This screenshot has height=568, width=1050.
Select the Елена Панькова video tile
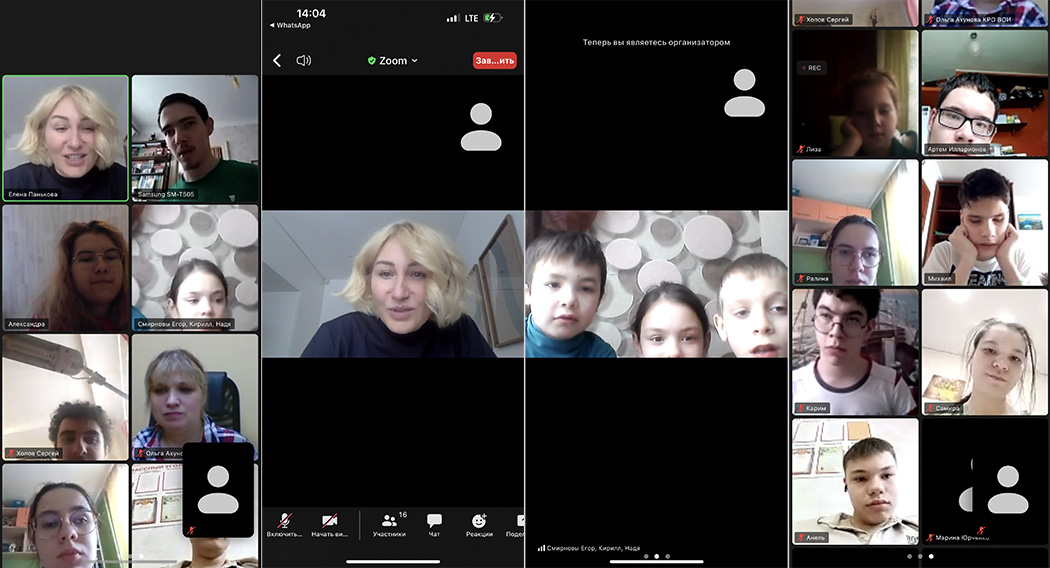[66, 138]
